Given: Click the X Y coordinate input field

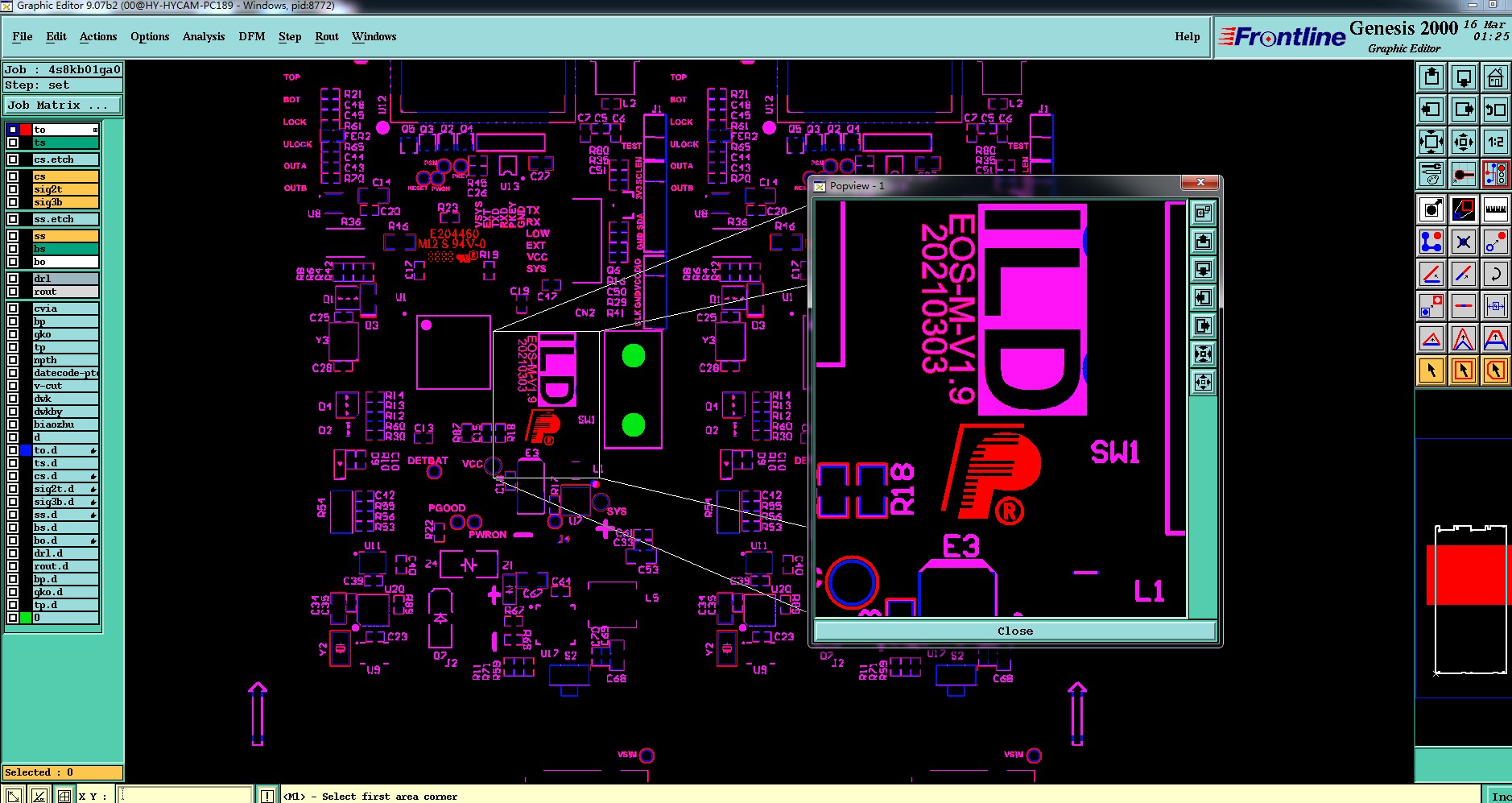Looking at the screenshot, I should pyautogui.click(x=186, y=796).
